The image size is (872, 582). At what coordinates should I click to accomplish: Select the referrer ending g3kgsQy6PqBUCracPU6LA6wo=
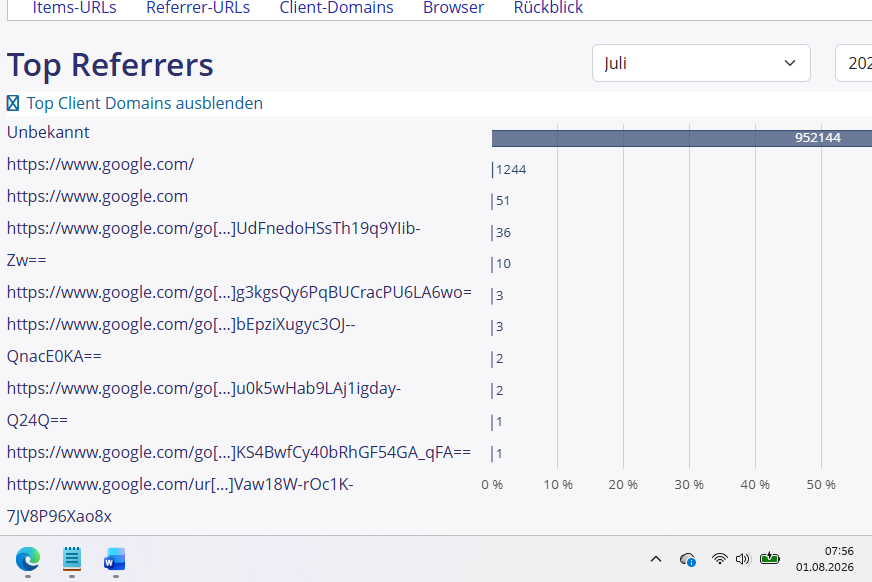tap(239, 292)
